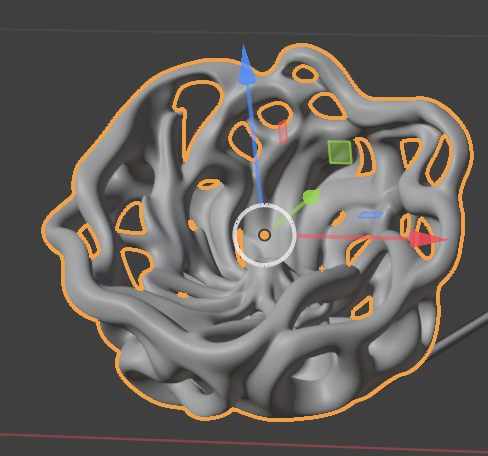Viewport: 488px width, 456px height.
Task: Click the white circle view-move handle
Action: click(x=265, y=235)
